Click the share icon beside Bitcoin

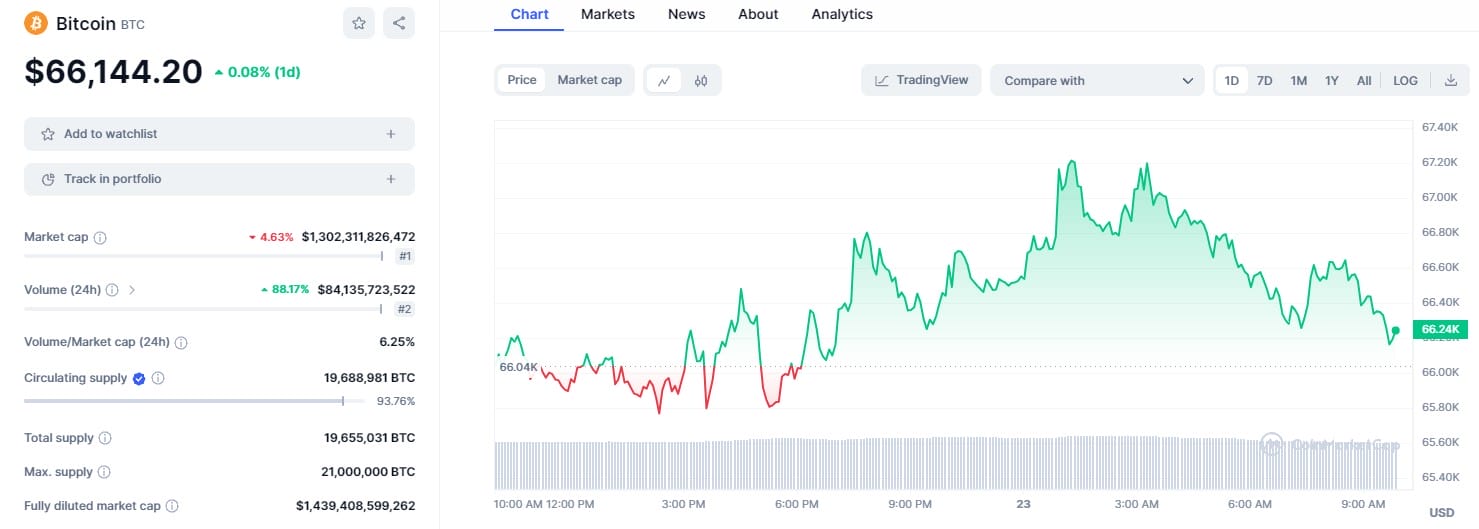click(399, 23)
